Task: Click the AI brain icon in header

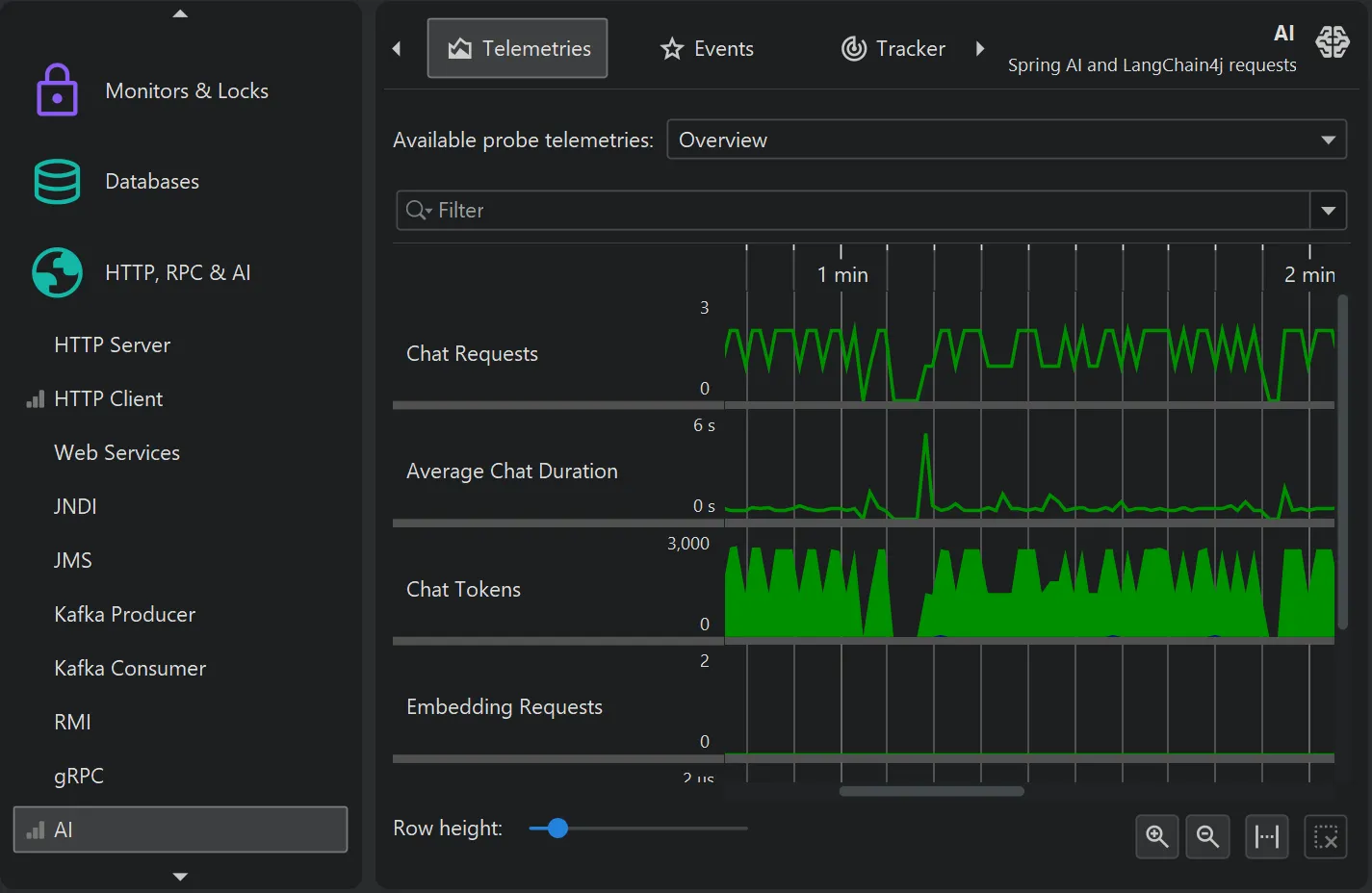Action: point(1333,42)
